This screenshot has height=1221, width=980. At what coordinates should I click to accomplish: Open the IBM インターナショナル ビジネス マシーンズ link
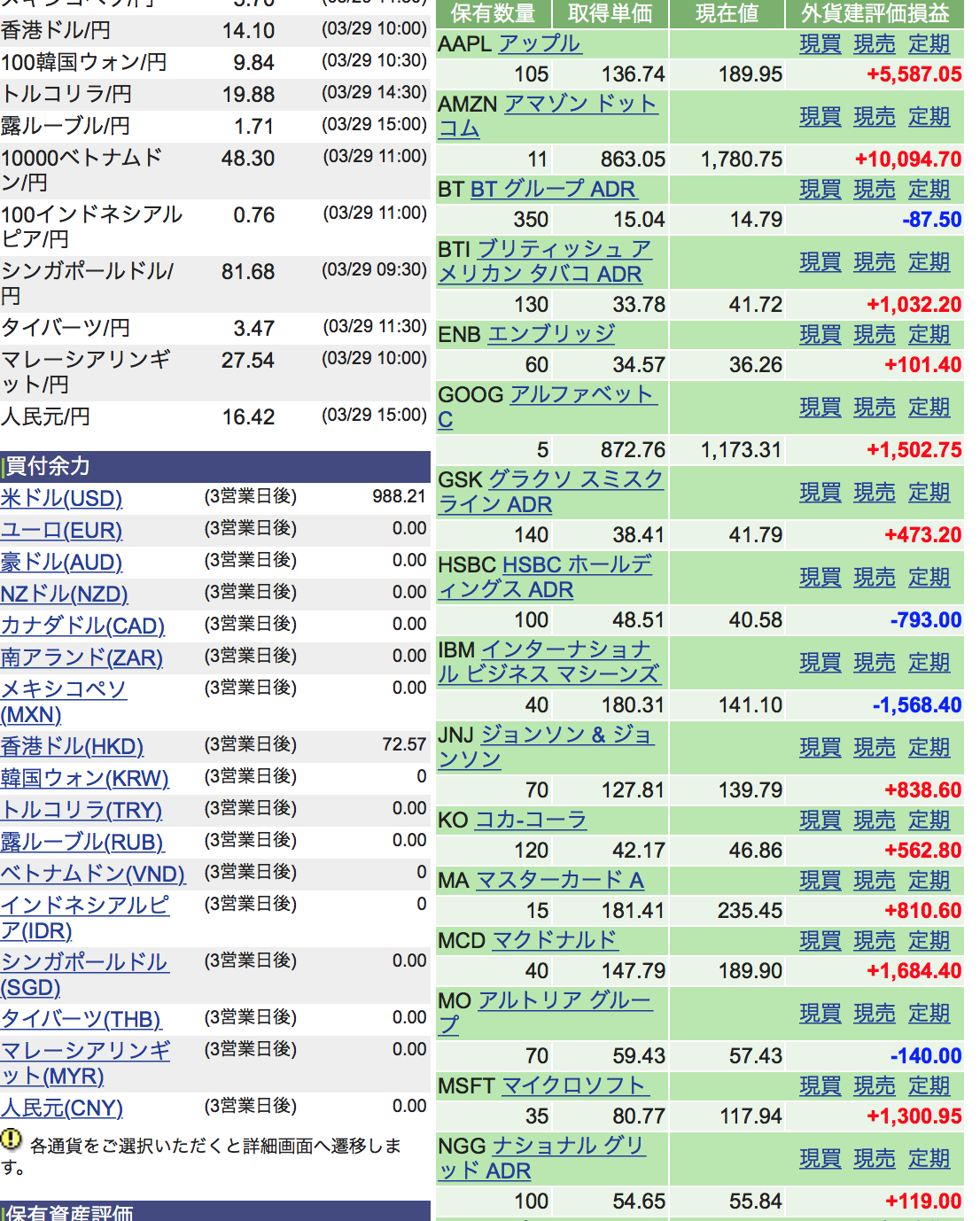[548, 662]
